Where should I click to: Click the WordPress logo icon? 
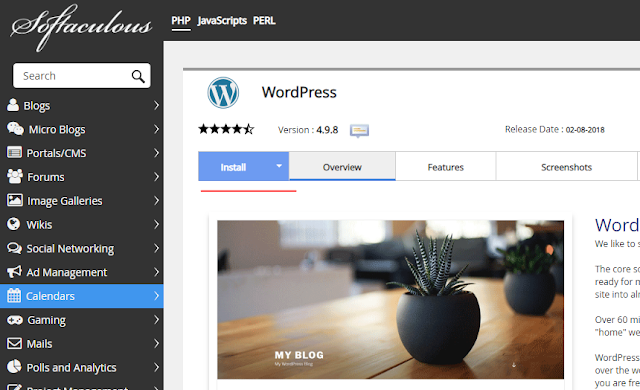click(223, 93)
